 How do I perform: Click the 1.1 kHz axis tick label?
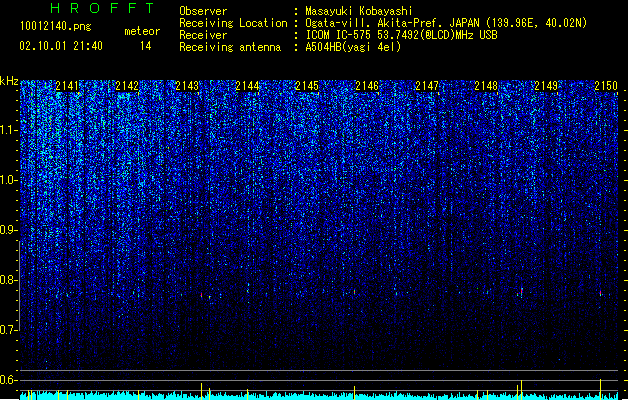pyautogui.click(x=9, y=130)
